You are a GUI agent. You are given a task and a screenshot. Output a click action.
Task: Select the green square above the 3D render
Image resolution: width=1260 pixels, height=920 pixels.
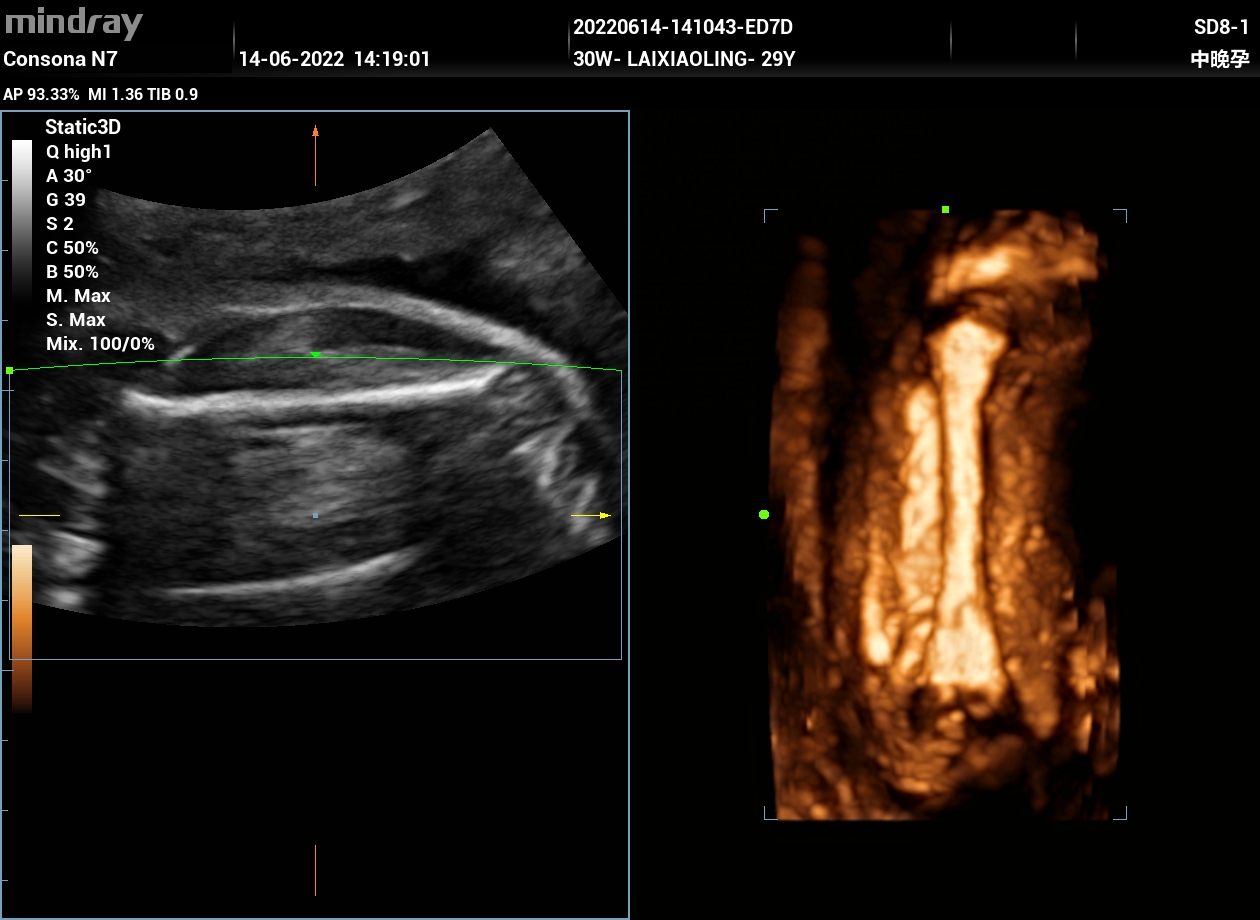[945, 209]
